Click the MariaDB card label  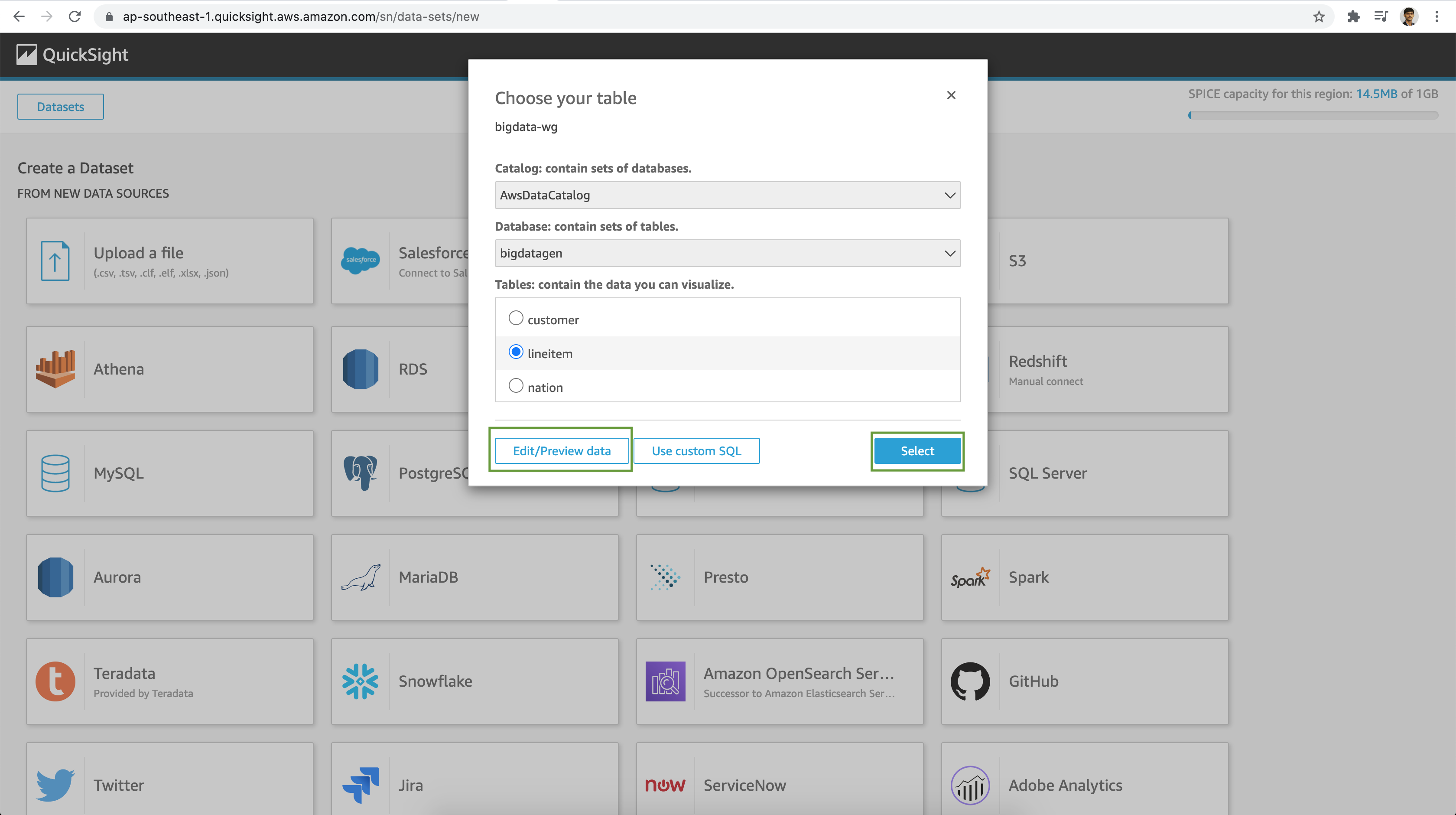429,577
